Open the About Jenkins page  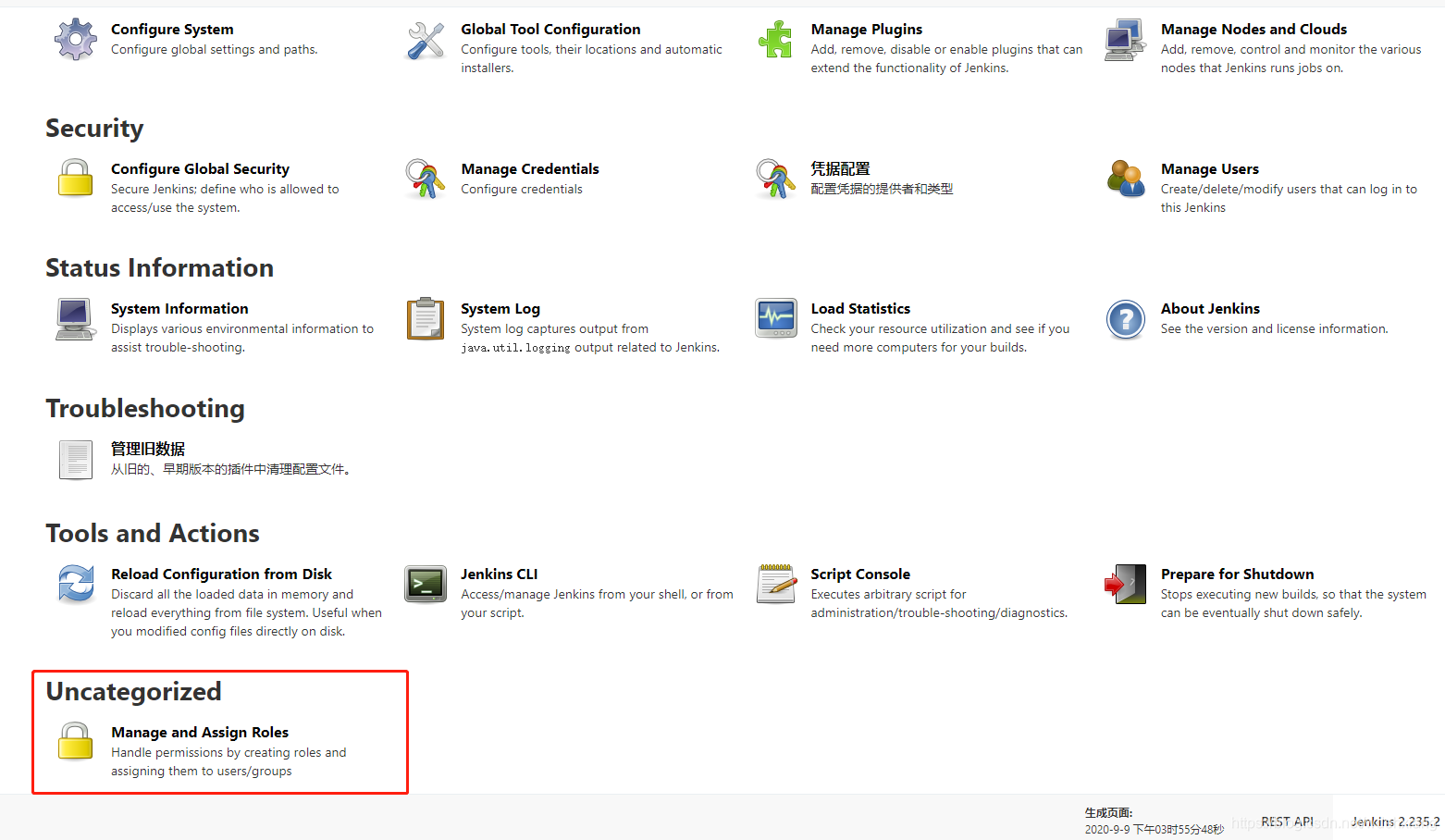coord(1210,309)
